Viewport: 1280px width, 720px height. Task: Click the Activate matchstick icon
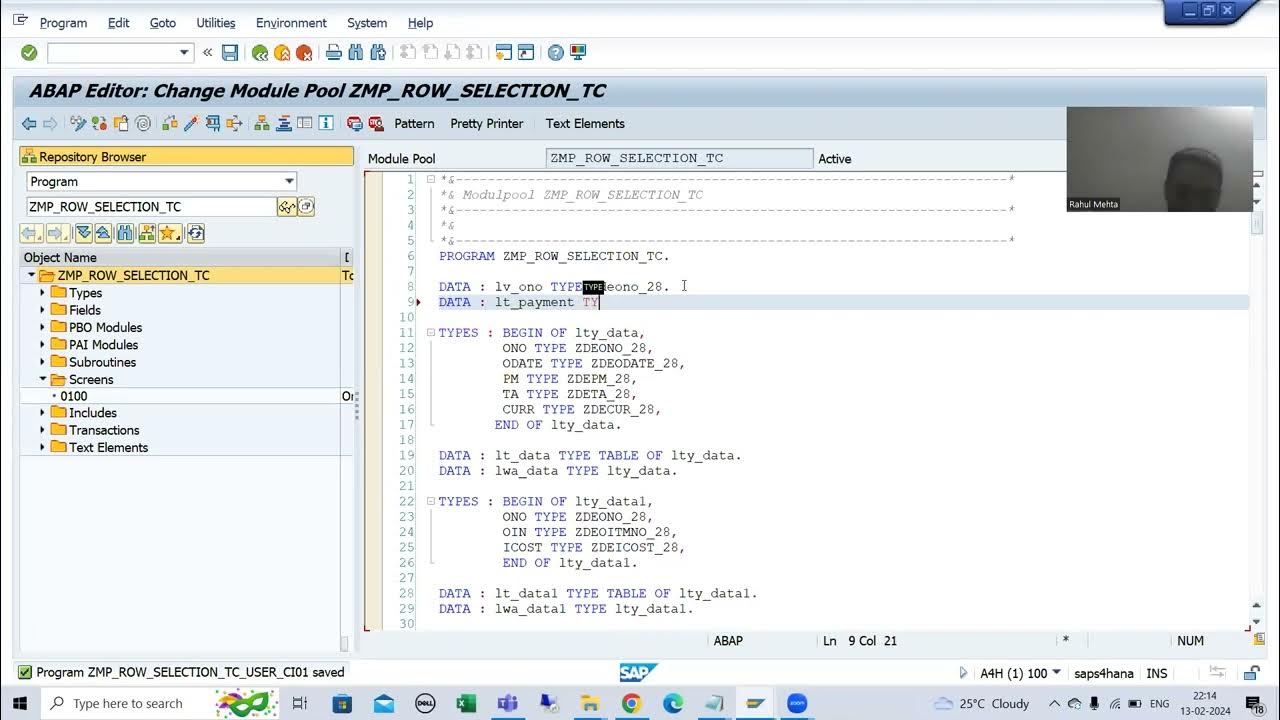(191, 123)
